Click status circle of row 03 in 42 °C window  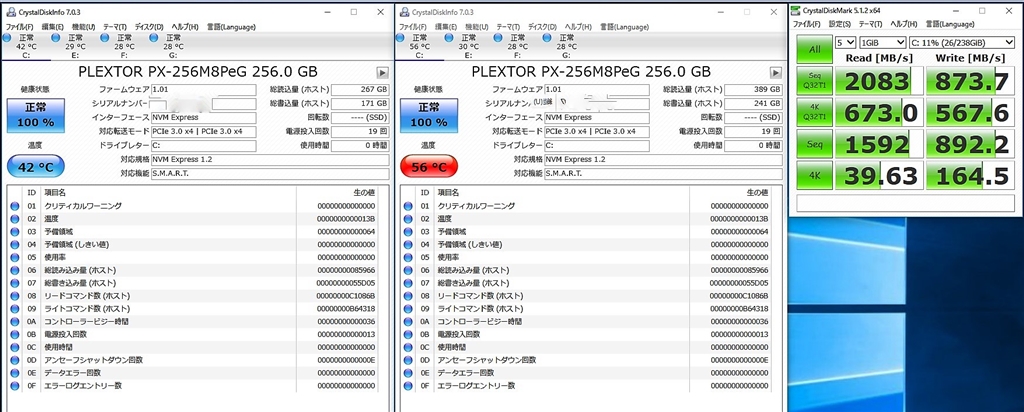click(x=15, y=232)
